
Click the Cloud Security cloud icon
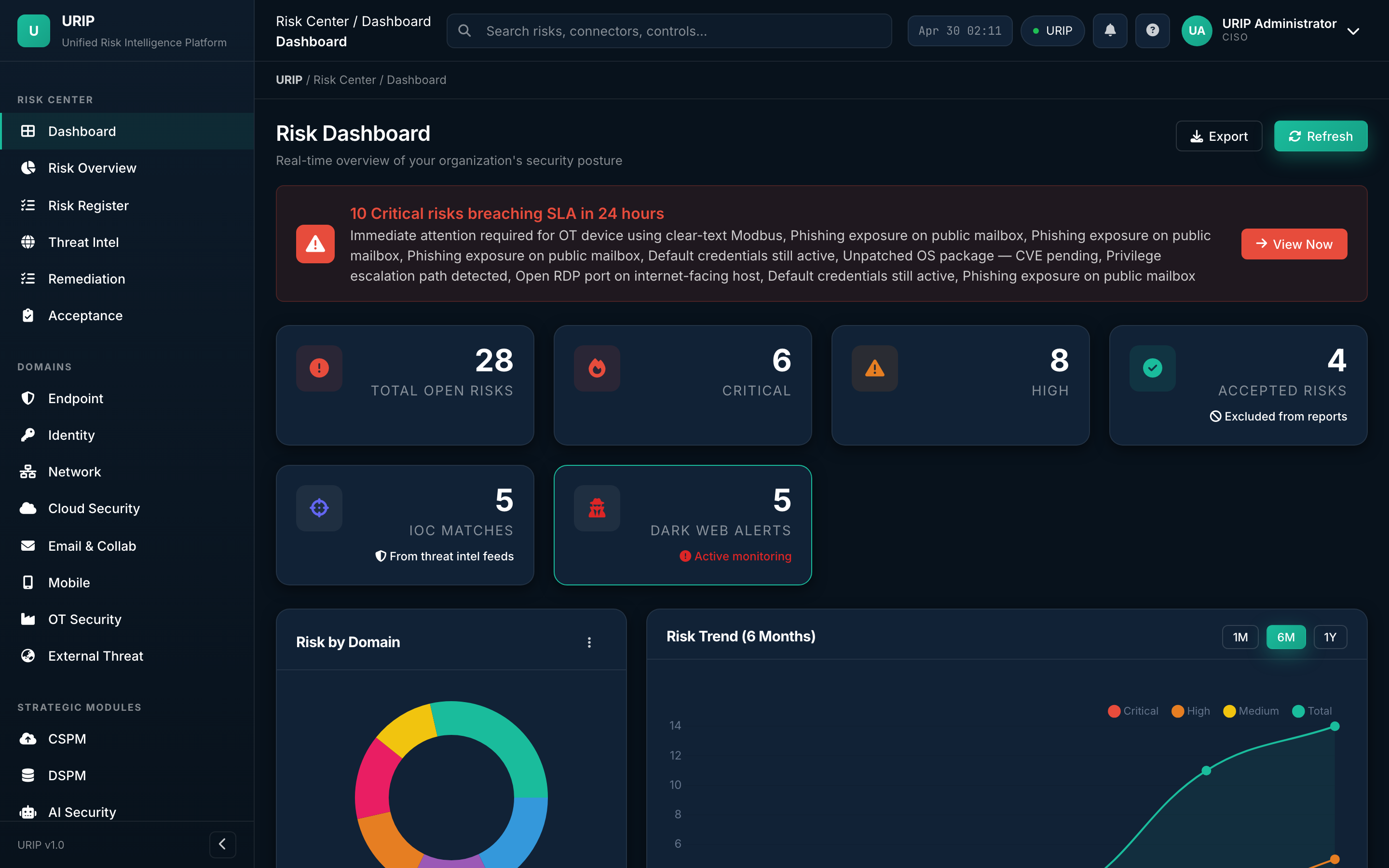[27, 508]
